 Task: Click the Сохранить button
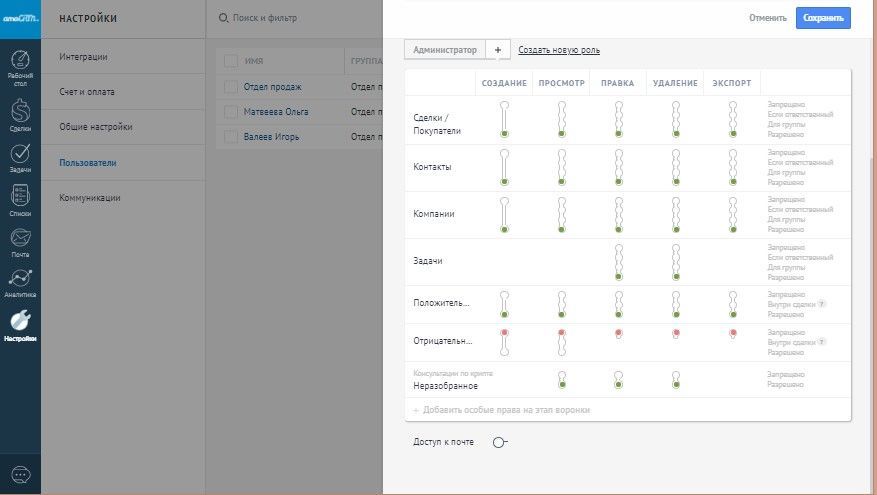[823, 18]
